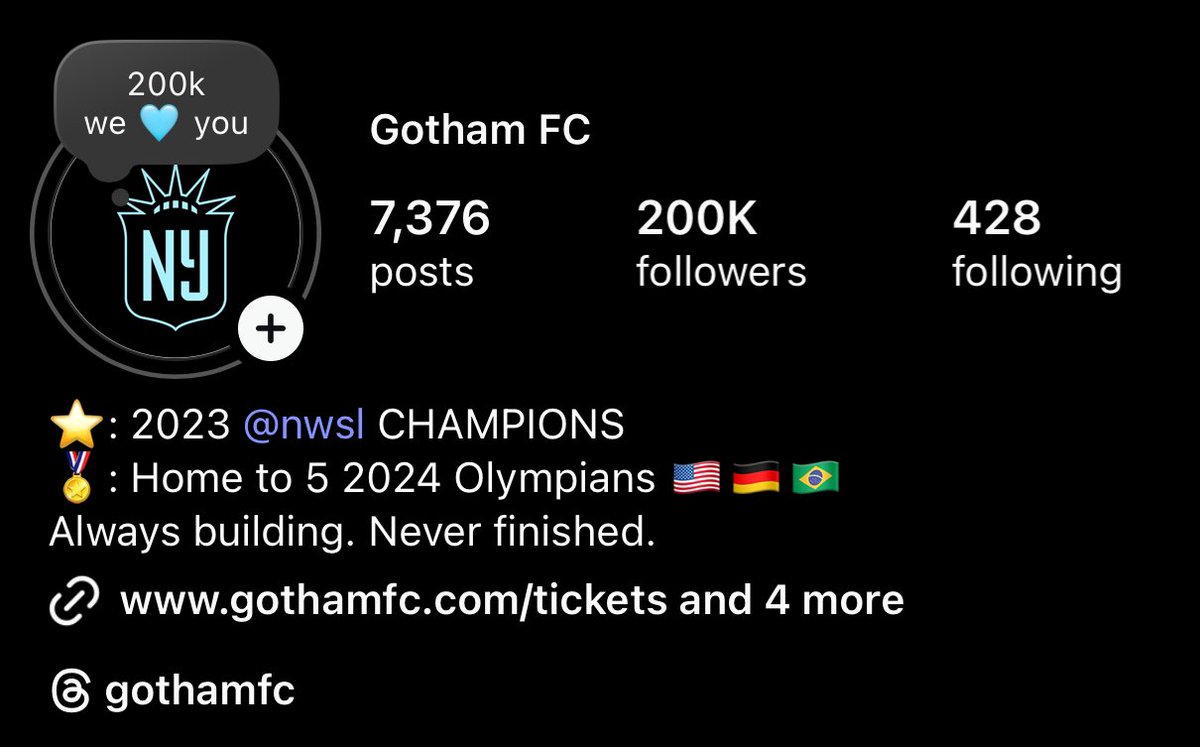Select the Gotham FC profile name

480,129
